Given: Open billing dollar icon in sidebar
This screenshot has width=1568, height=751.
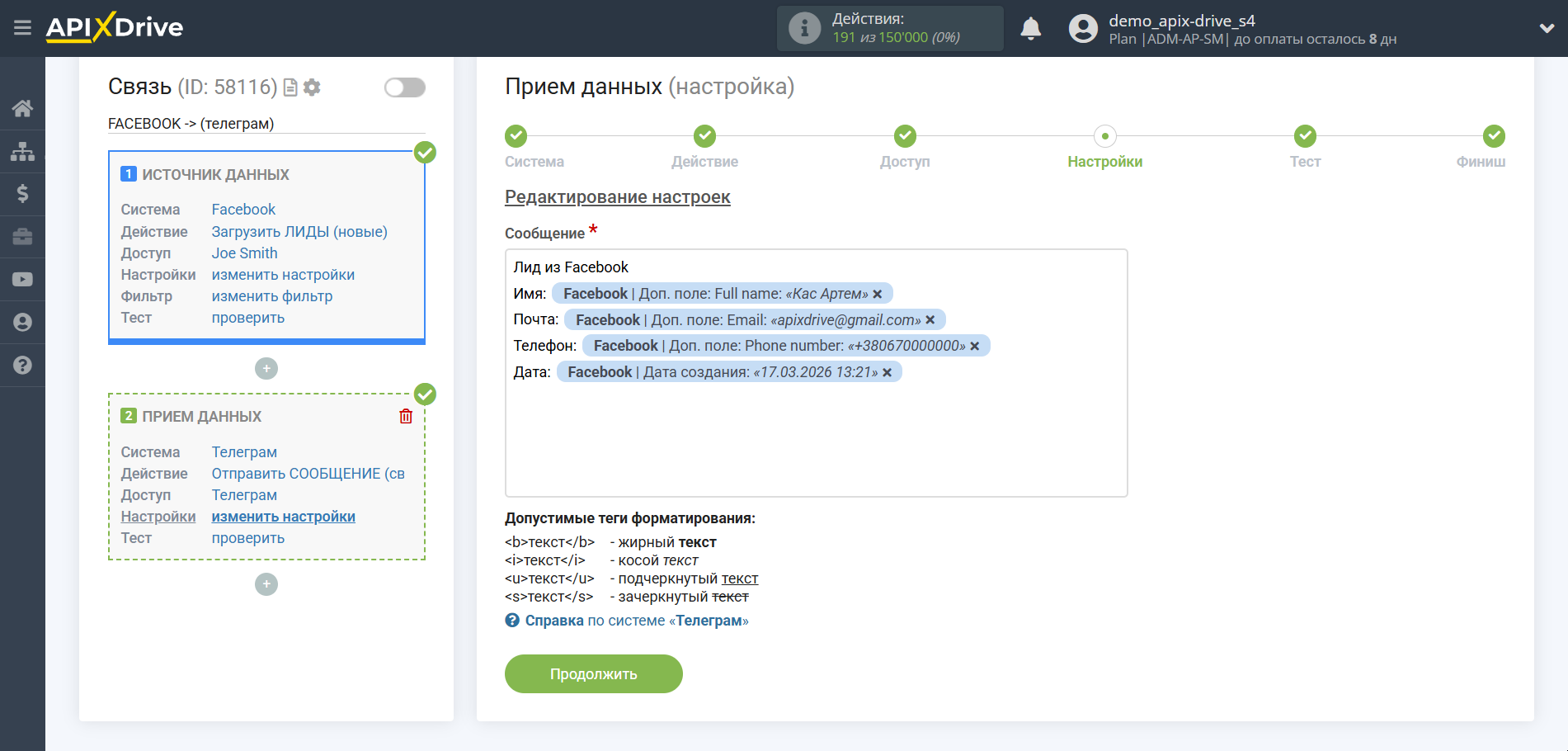Looking at the screenshot, I should pos(22,194).
